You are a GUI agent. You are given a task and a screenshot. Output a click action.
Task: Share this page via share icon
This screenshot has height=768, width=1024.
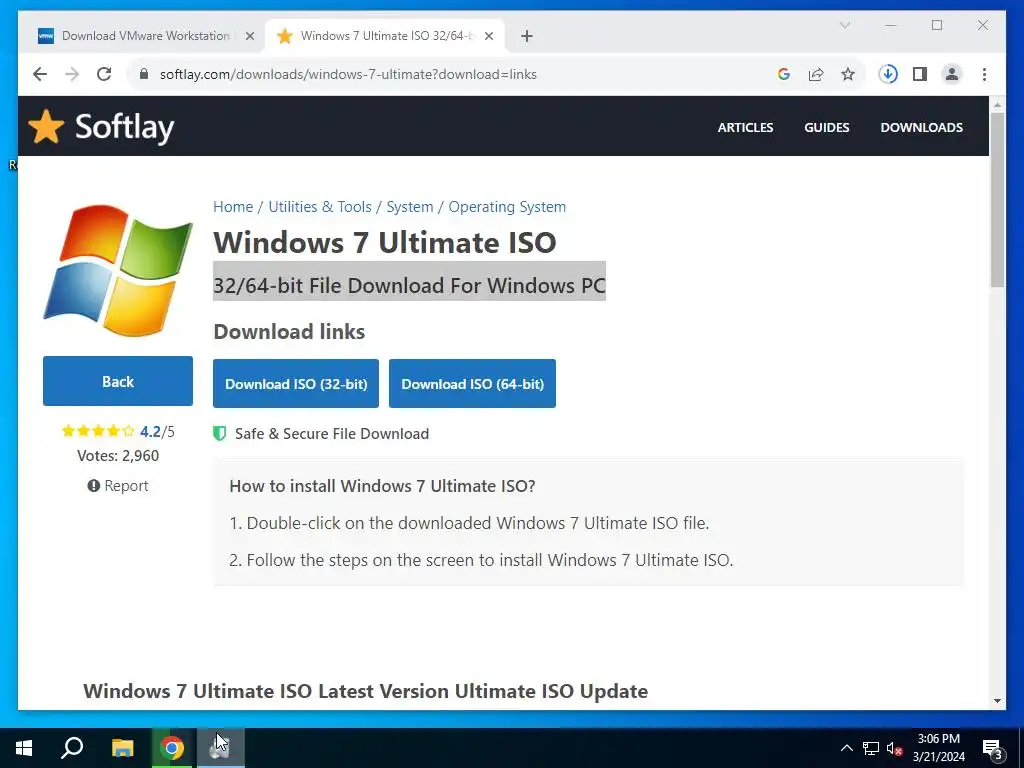816,74
